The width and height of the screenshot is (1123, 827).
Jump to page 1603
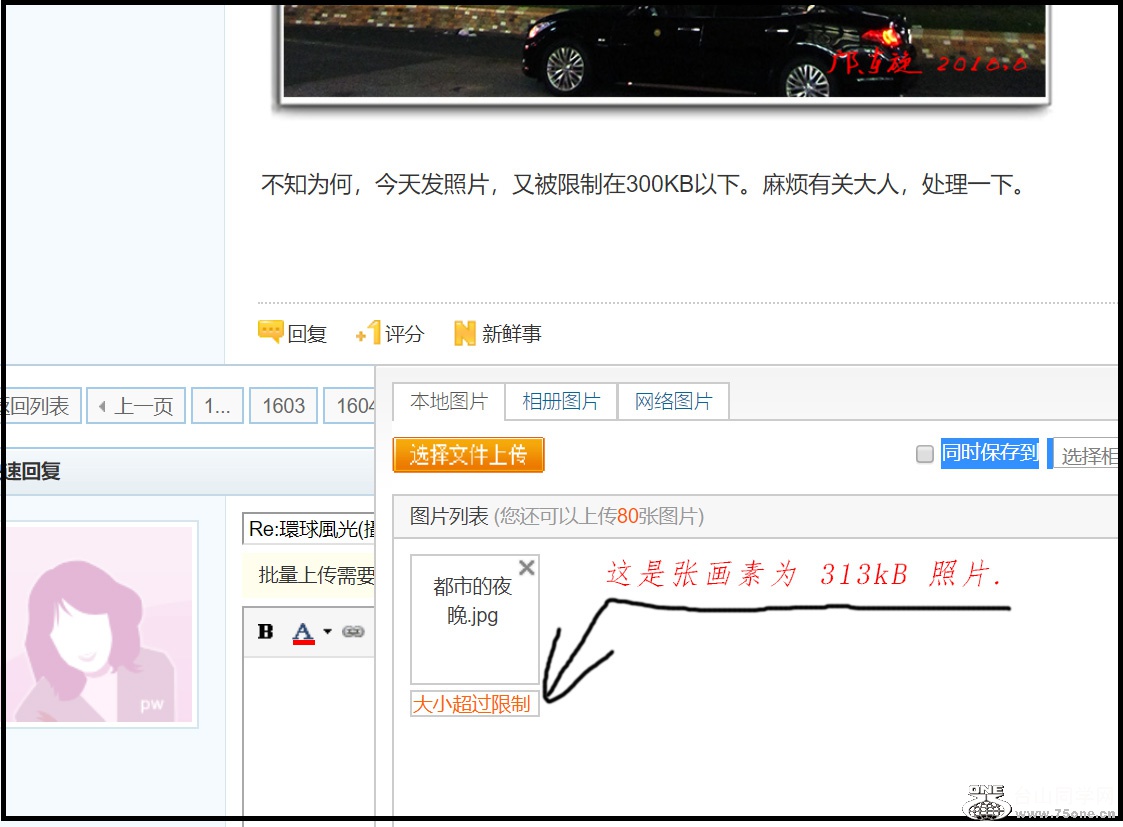tap(283, 406)
